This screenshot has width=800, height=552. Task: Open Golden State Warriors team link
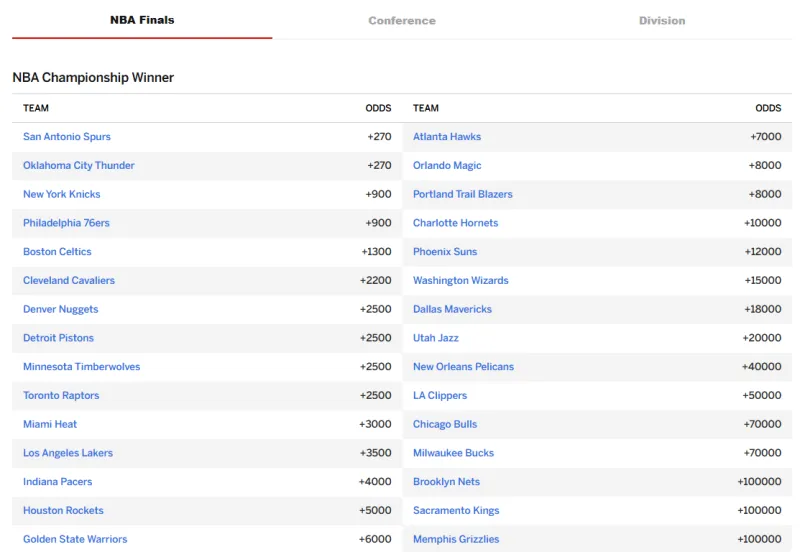tap(75, 539)
